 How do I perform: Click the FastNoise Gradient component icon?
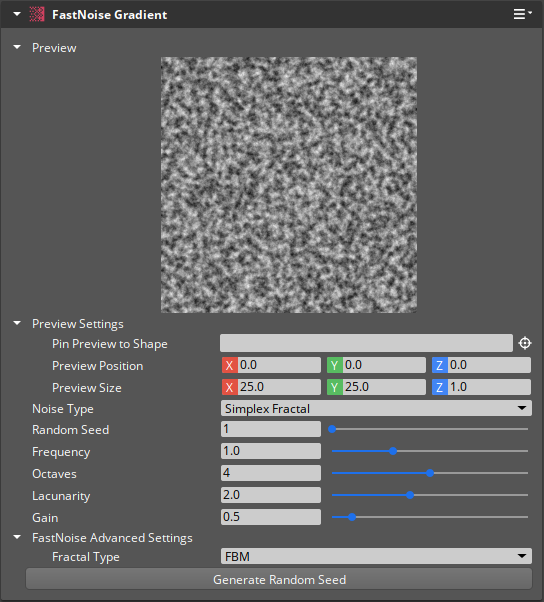point(37,15)
